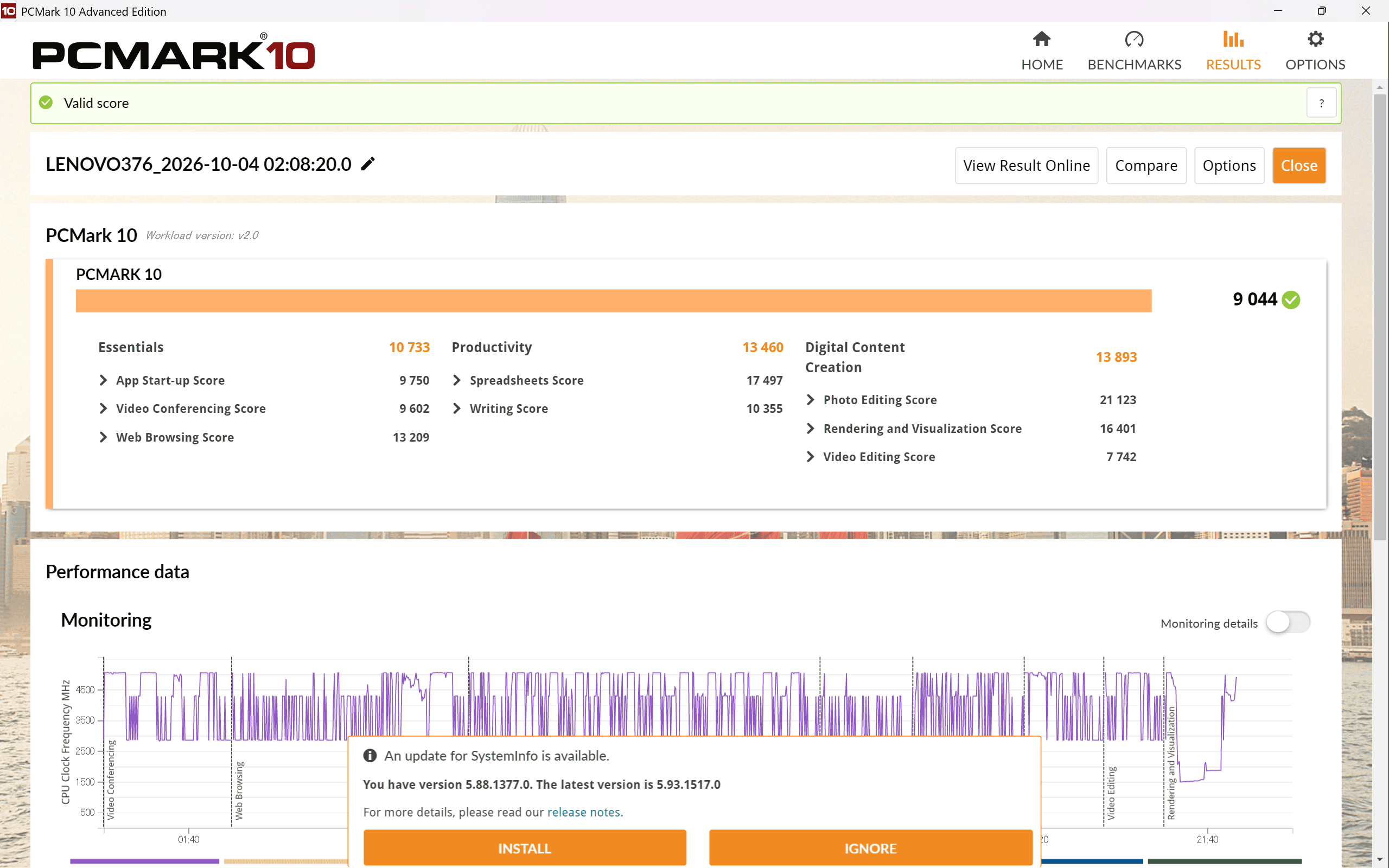
Task: Click the dark green legend bar under chart
Action: click(x=1224, y=861)
